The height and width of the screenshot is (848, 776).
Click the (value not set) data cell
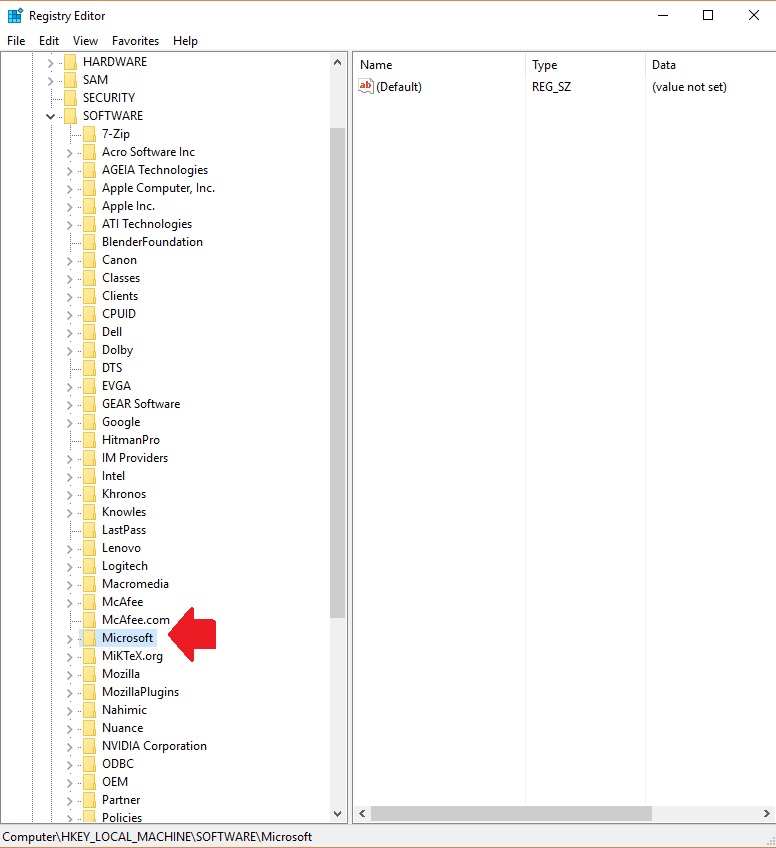689,87
